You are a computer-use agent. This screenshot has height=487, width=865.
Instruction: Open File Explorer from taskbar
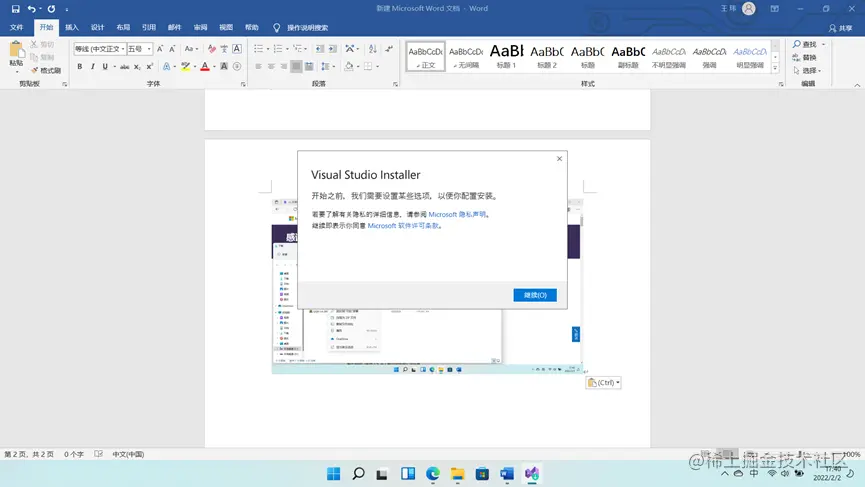coord(457,474)
